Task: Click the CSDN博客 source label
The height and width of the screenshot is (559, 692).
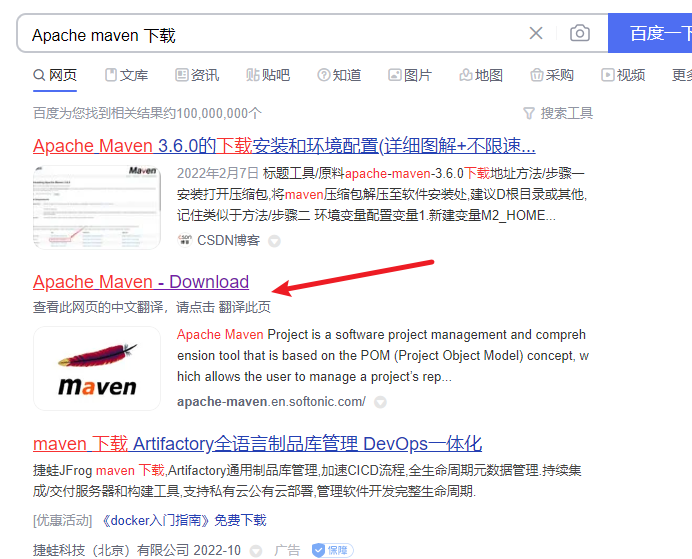Action: 228,240
